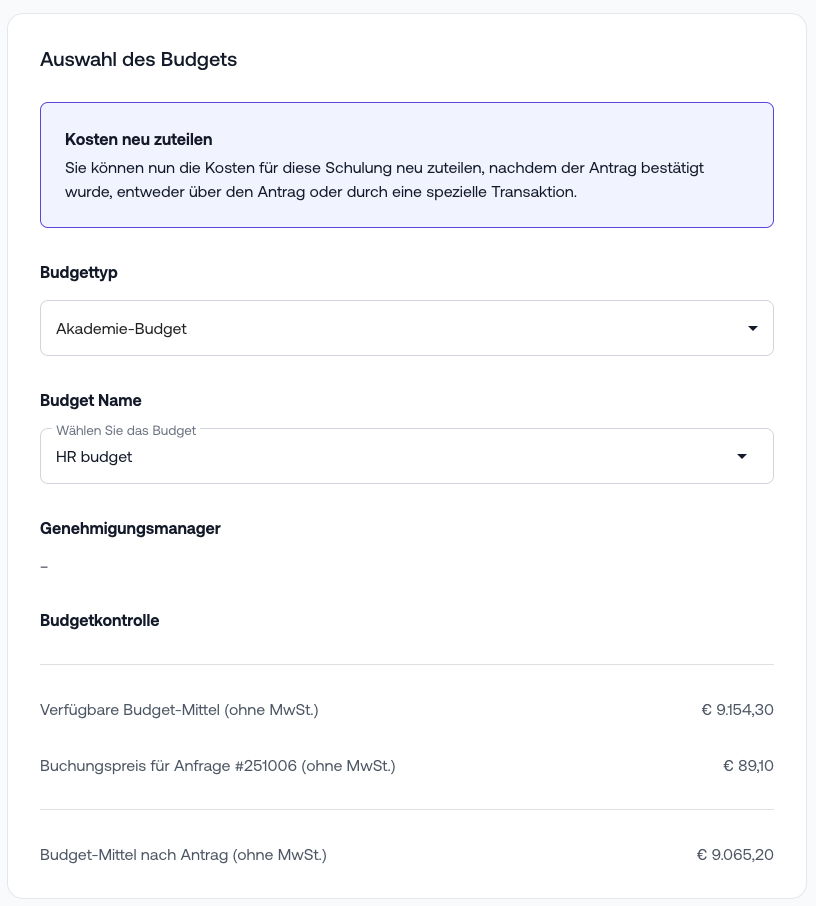Select the € 9.154,30 available budget amount
The width and height of the screenshot is (816, 906).
point(737,710)
